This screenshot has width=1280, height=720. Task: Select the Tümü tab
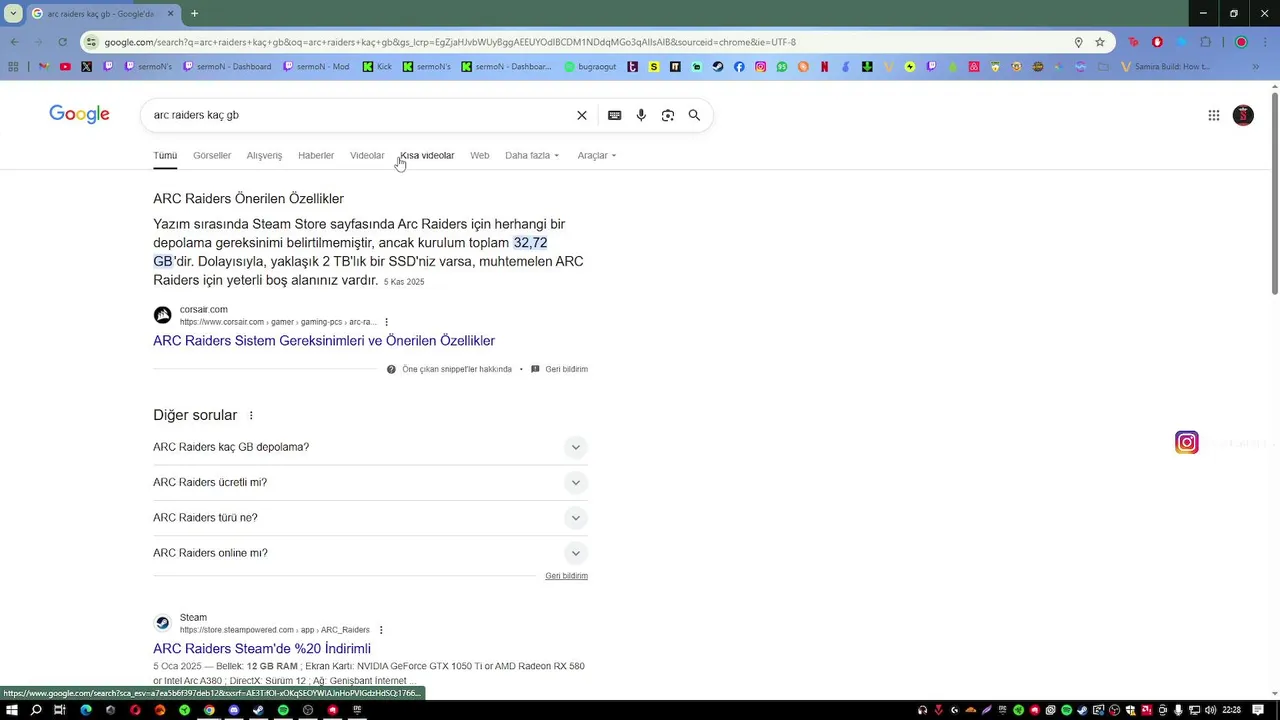(x=165, y=155)
